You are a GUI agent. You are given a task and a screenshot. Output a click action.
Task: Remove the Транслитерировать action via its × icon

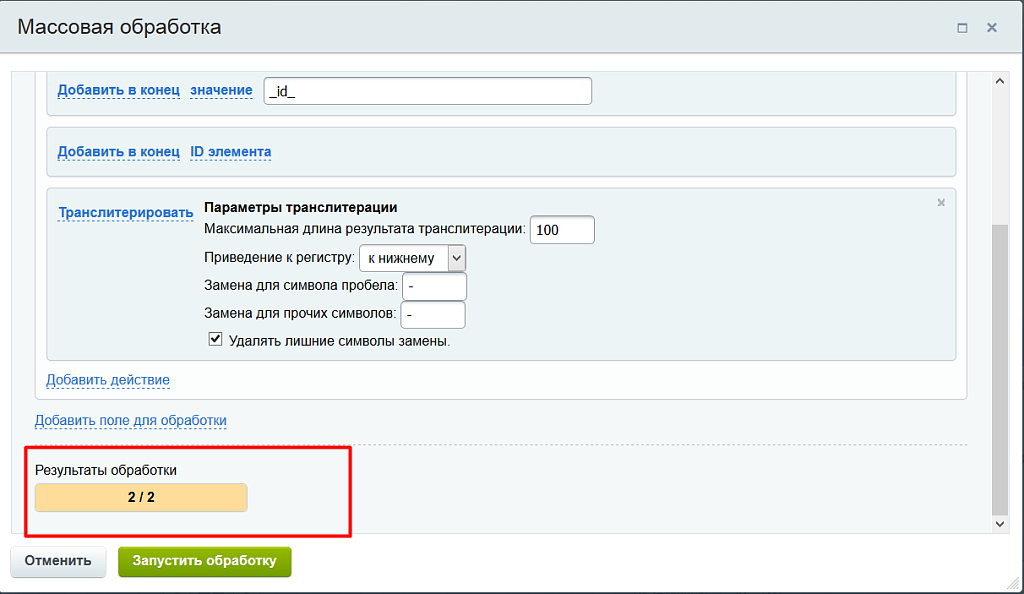[x=941, y=201]
